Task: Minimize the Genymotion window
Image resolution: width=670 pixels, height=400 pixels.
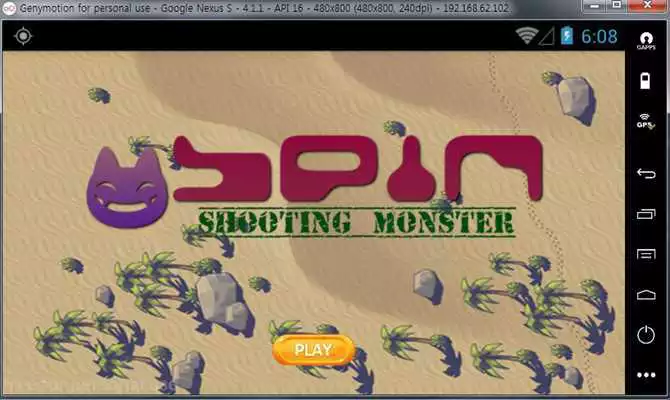Action: [594, 5]
